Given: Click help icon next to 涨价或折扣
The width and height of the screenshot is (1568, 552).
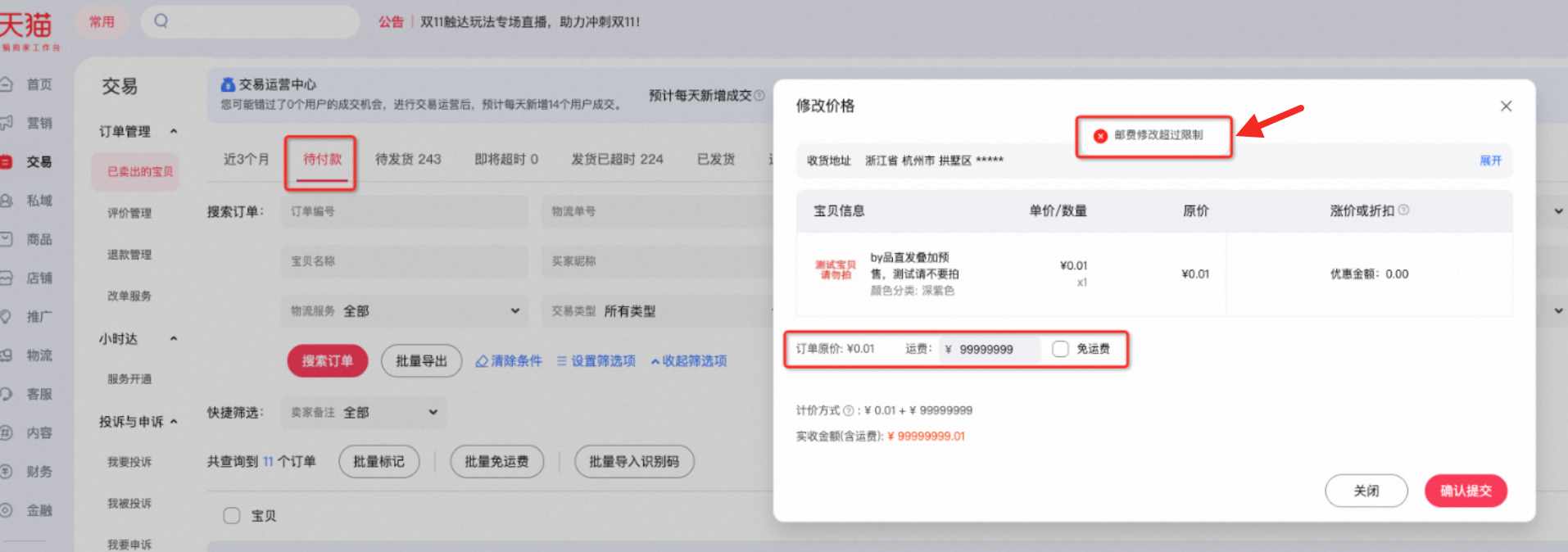Looking at the screenshot, I should pyautogui.click(x=1403, y=210).
